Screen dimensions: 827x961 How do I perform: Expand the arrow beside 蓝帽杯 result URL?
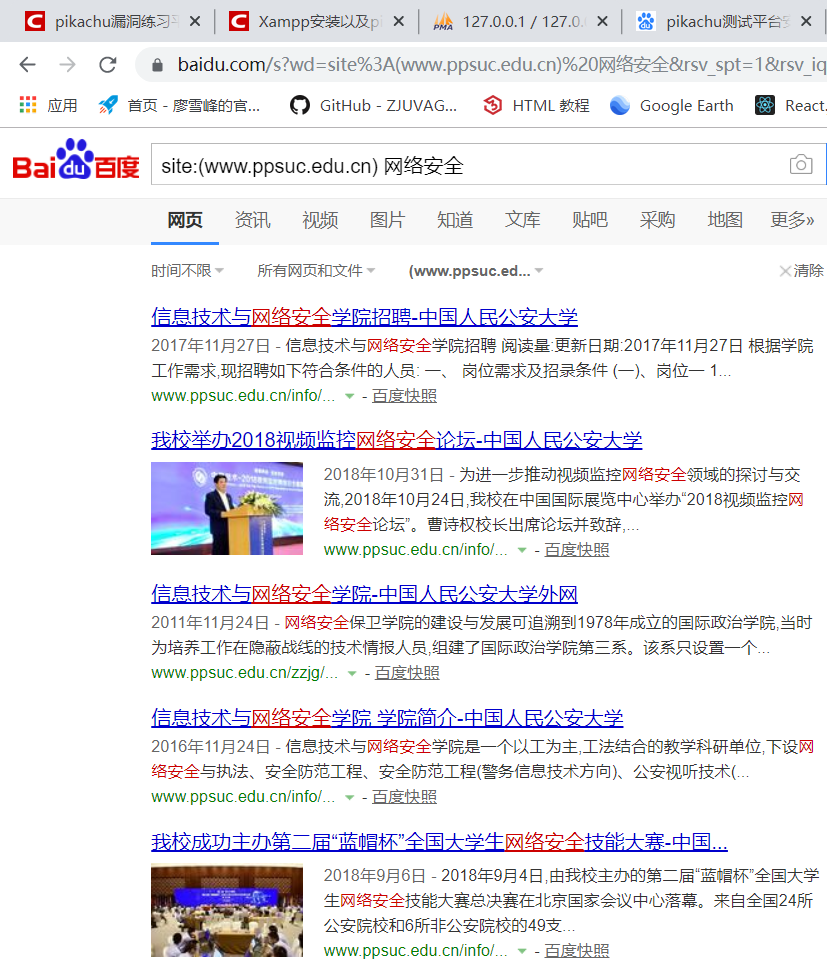(522, 951)
